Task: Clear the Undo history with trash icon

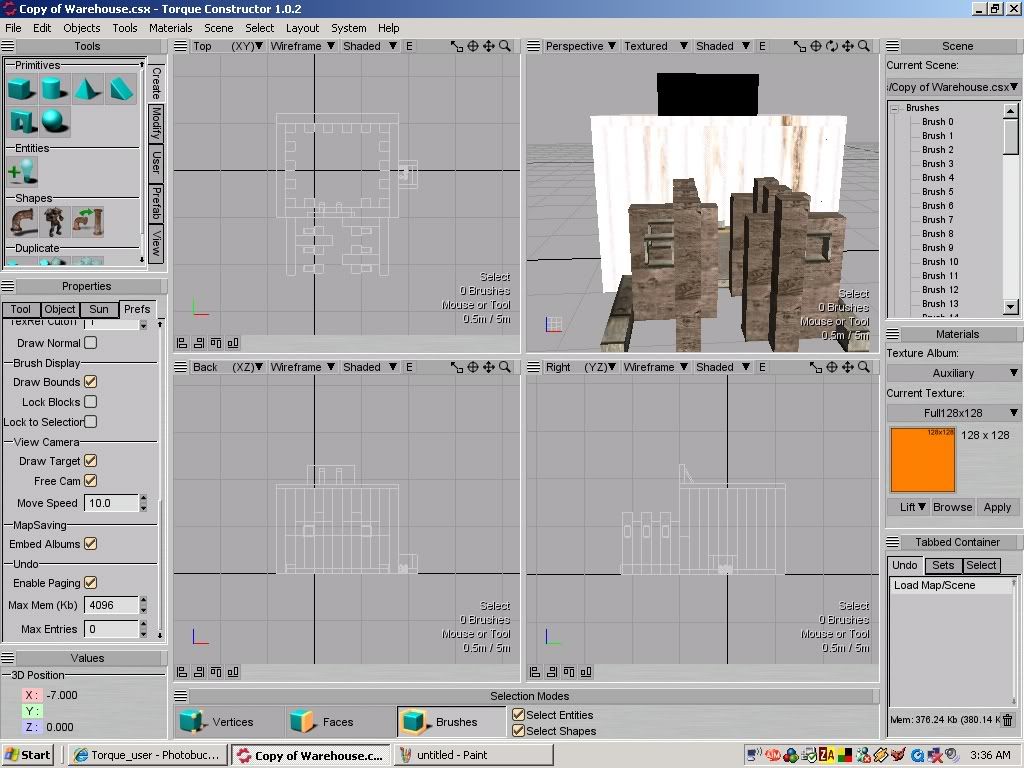Action: [1007, 719]
